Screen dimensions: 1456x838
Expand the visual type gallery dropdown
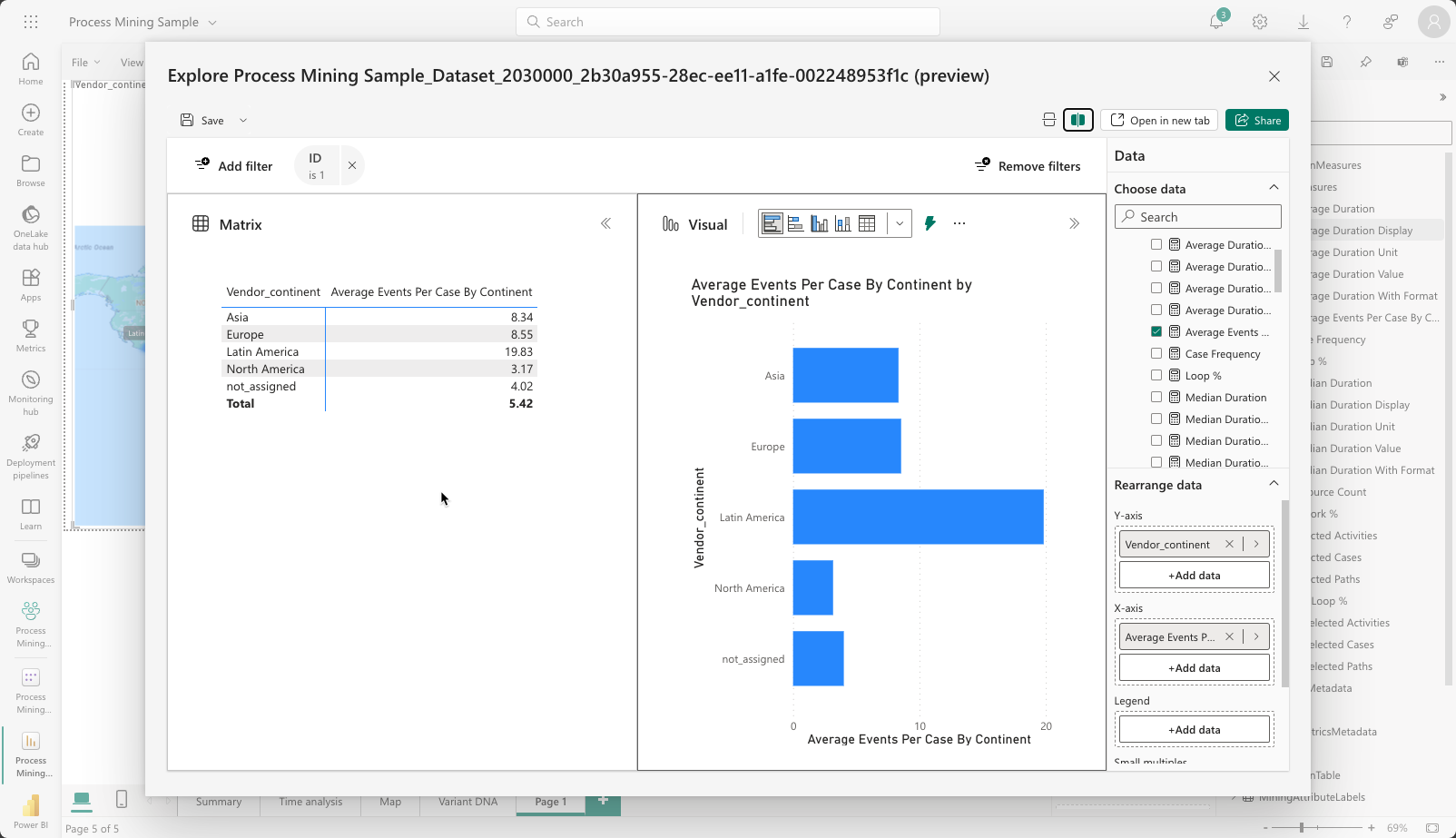point(900,223)
